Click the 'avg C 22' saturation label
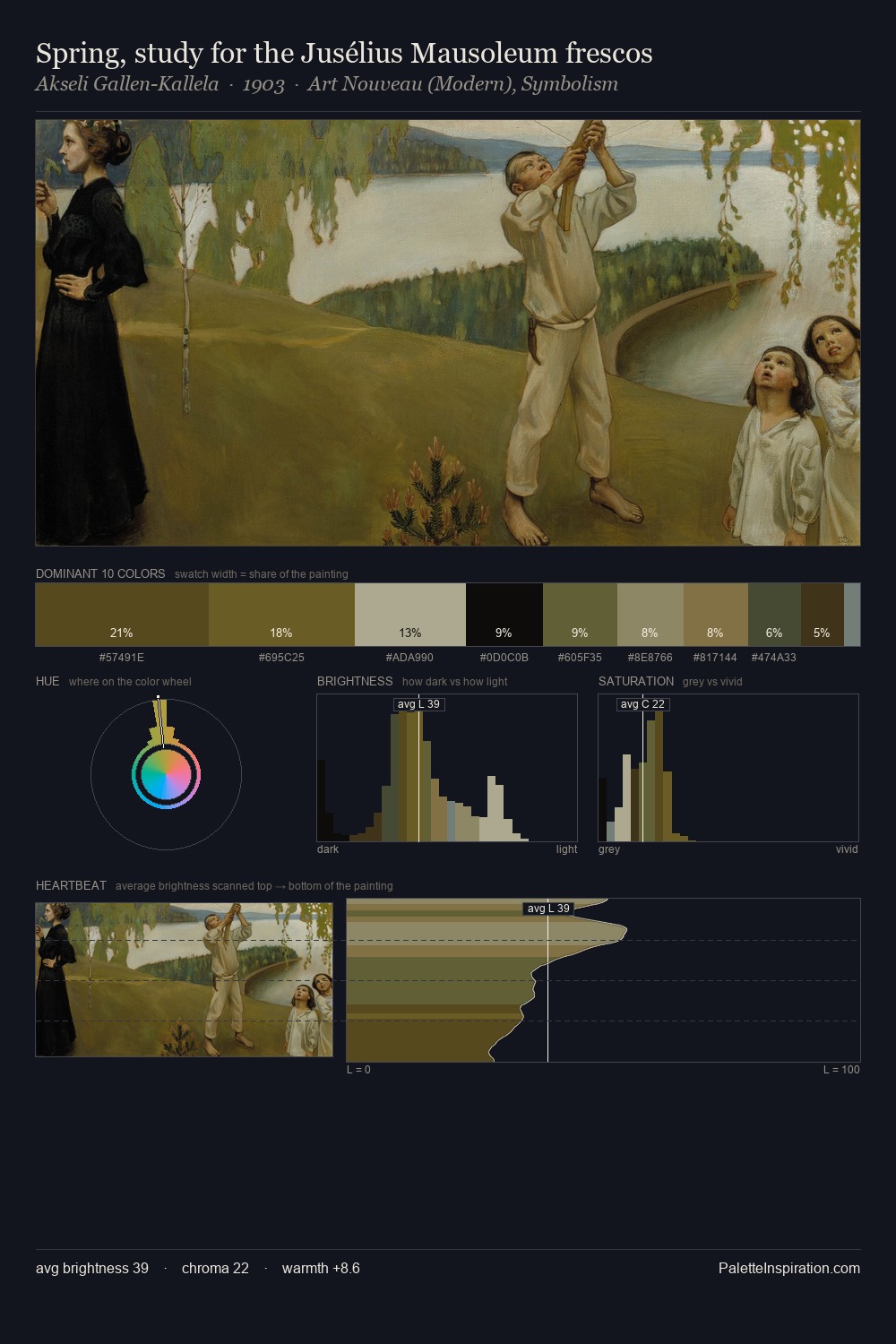The height and width of the screenshot is (1344, 896). click(643, 704)
